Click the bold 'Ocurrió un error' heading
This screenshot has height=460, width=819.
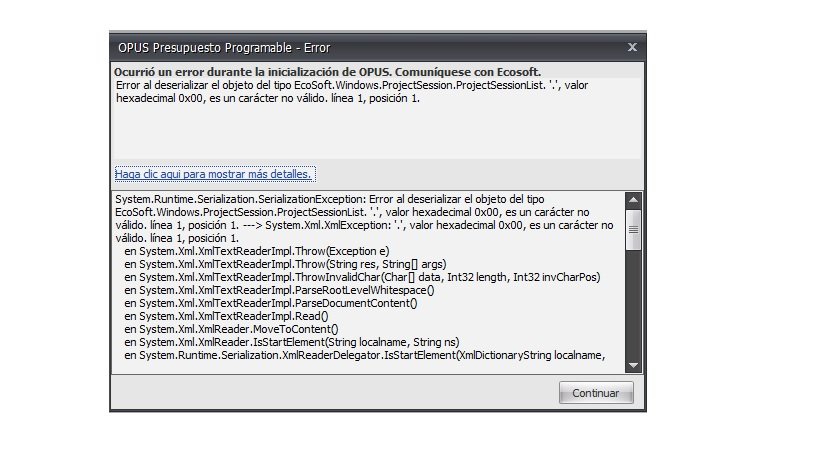328,72
